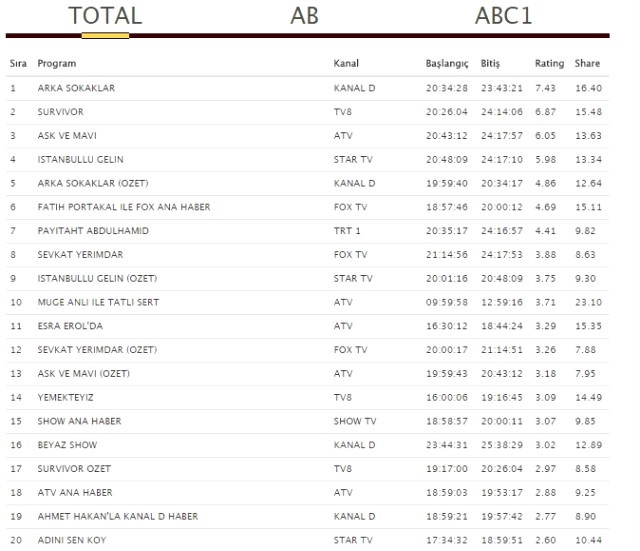Select SHOW TV channel in row 15
The image size is (640, 551).
tap(355, 421)
